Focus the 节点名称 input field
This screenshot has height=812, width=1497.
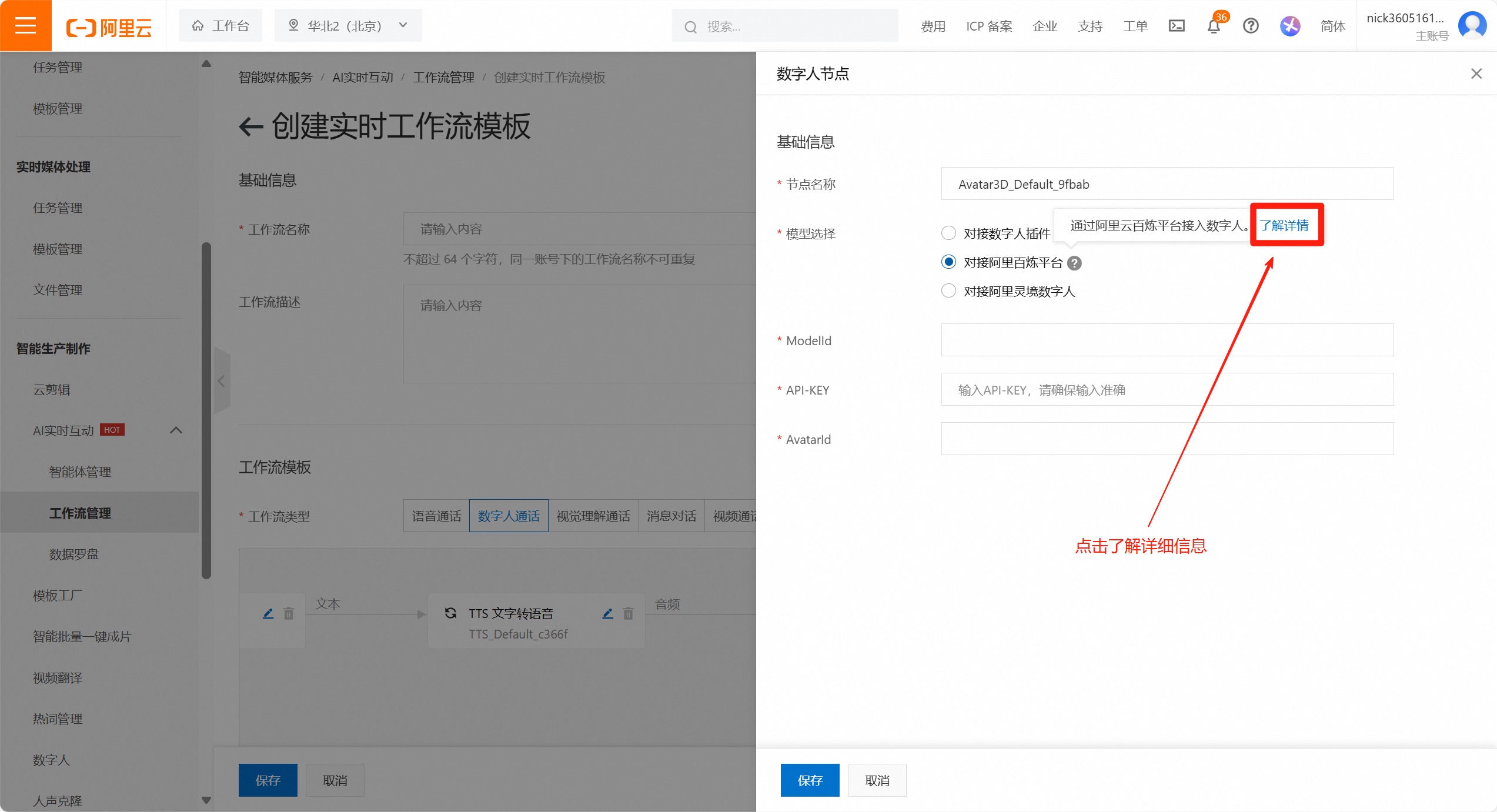(1167, 184)
